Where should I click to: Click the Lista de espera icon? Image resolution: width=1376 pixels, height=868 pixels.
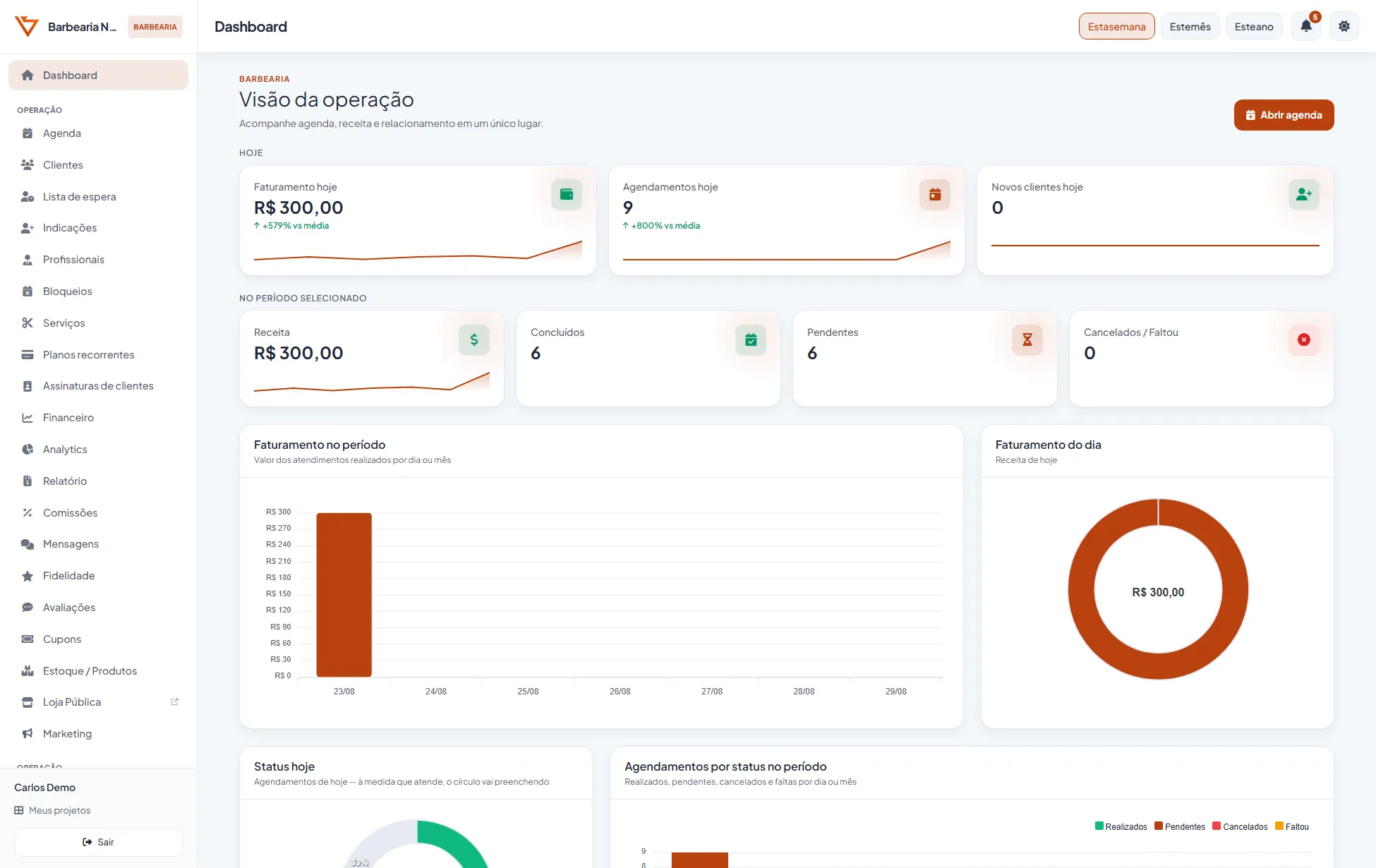28,197
